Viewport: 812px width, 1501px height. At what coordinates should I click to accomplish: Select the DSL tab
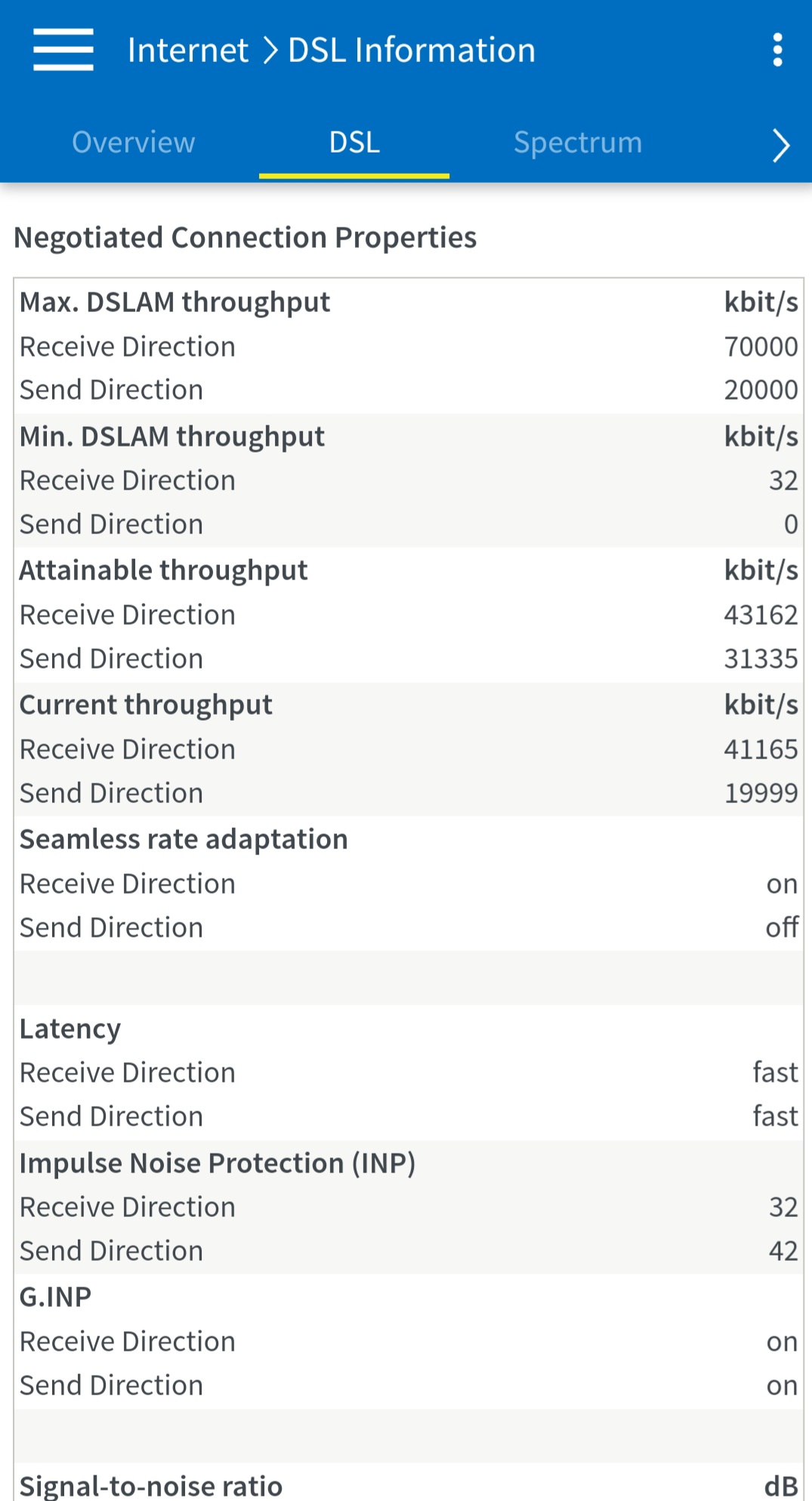(x=354, y=143)
